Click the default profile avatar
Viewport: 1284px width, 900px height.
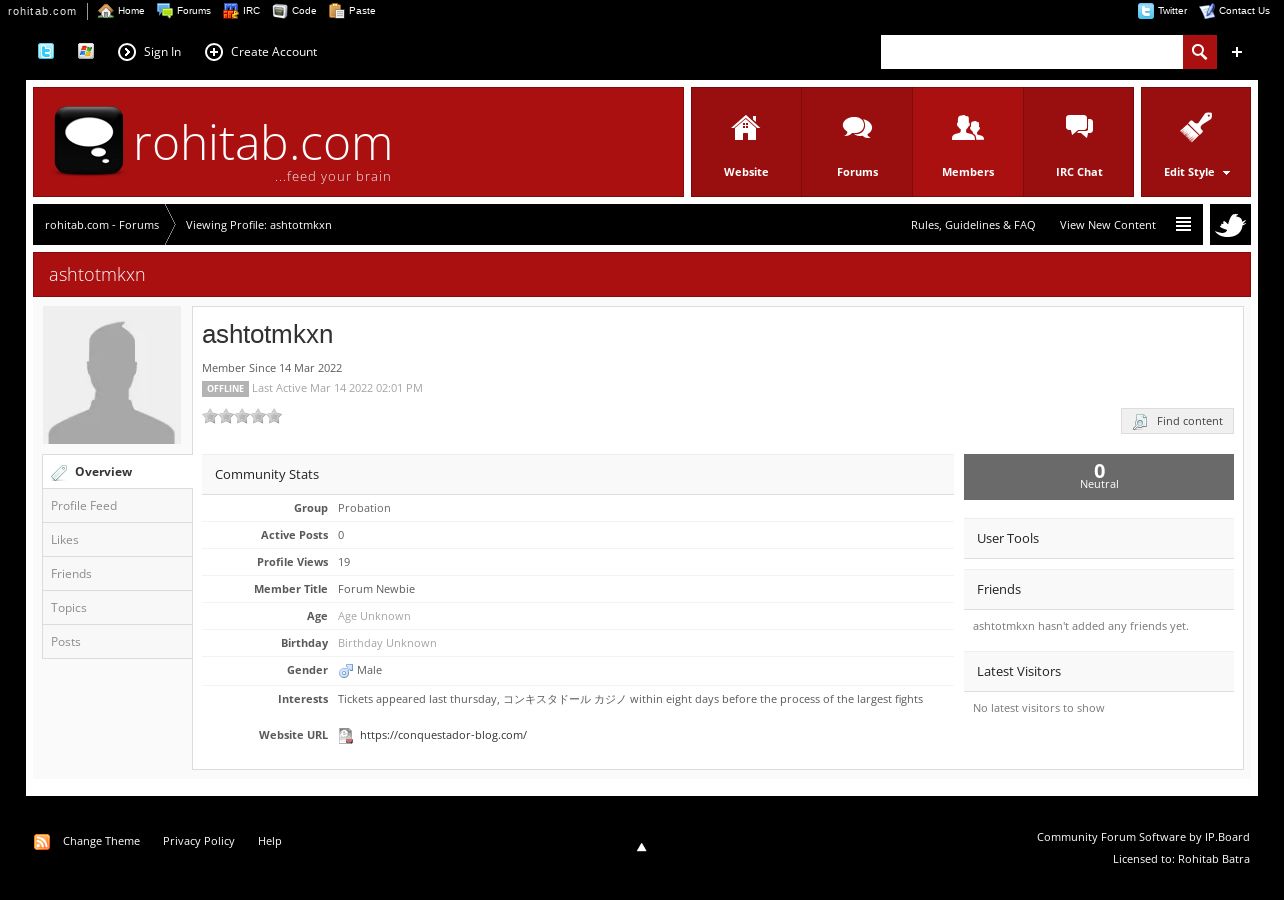click(112, 376)
